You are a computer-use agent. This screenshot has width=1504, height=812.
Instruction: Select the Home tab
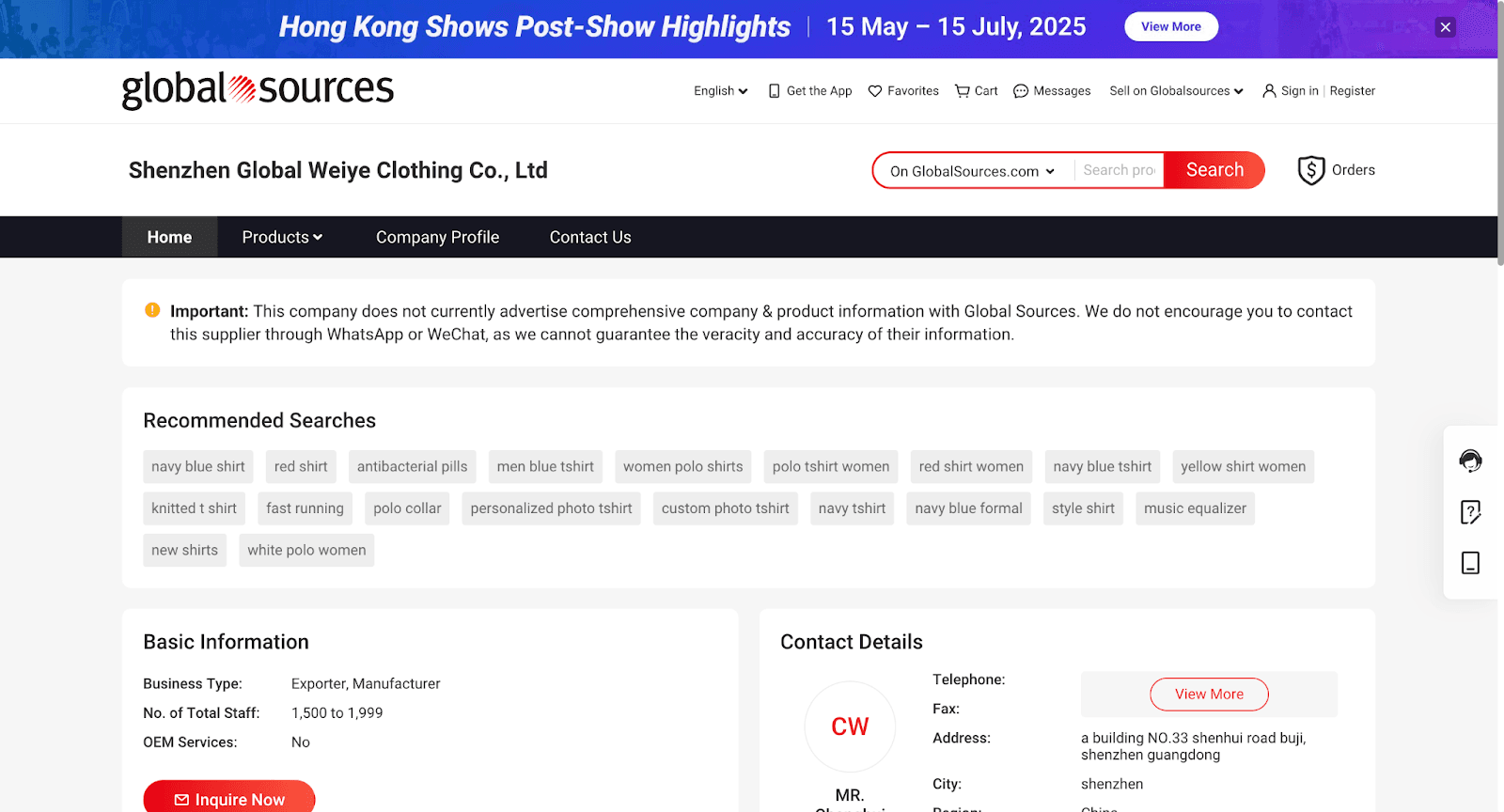click(169, 237)
